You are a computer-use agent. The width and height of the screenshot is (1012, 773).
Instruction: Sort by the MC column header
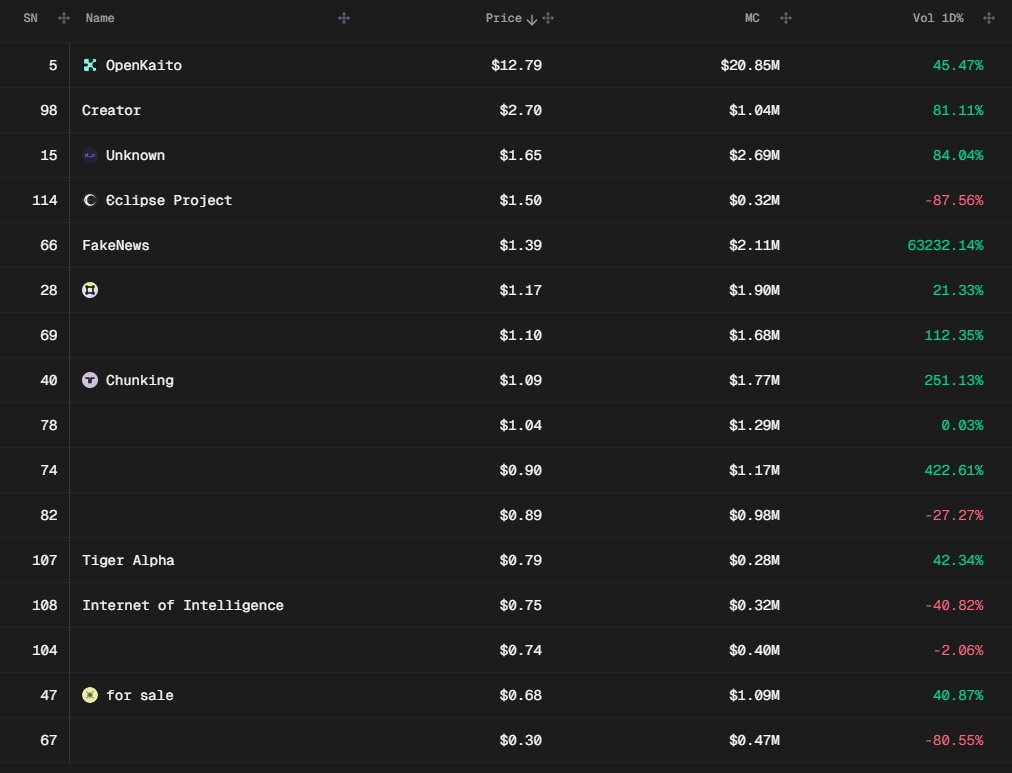752,18
